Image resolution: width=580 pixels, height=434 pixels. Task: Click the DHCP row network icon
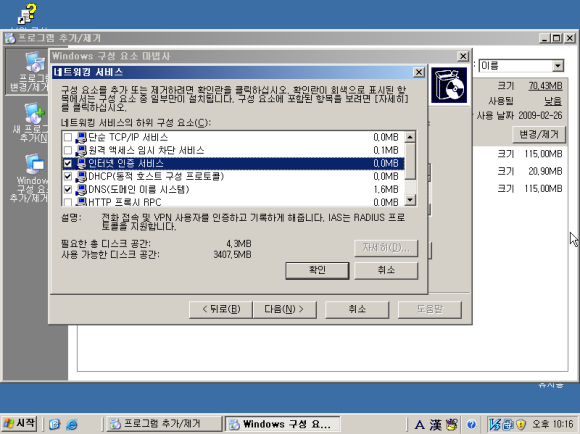[81, 176]
